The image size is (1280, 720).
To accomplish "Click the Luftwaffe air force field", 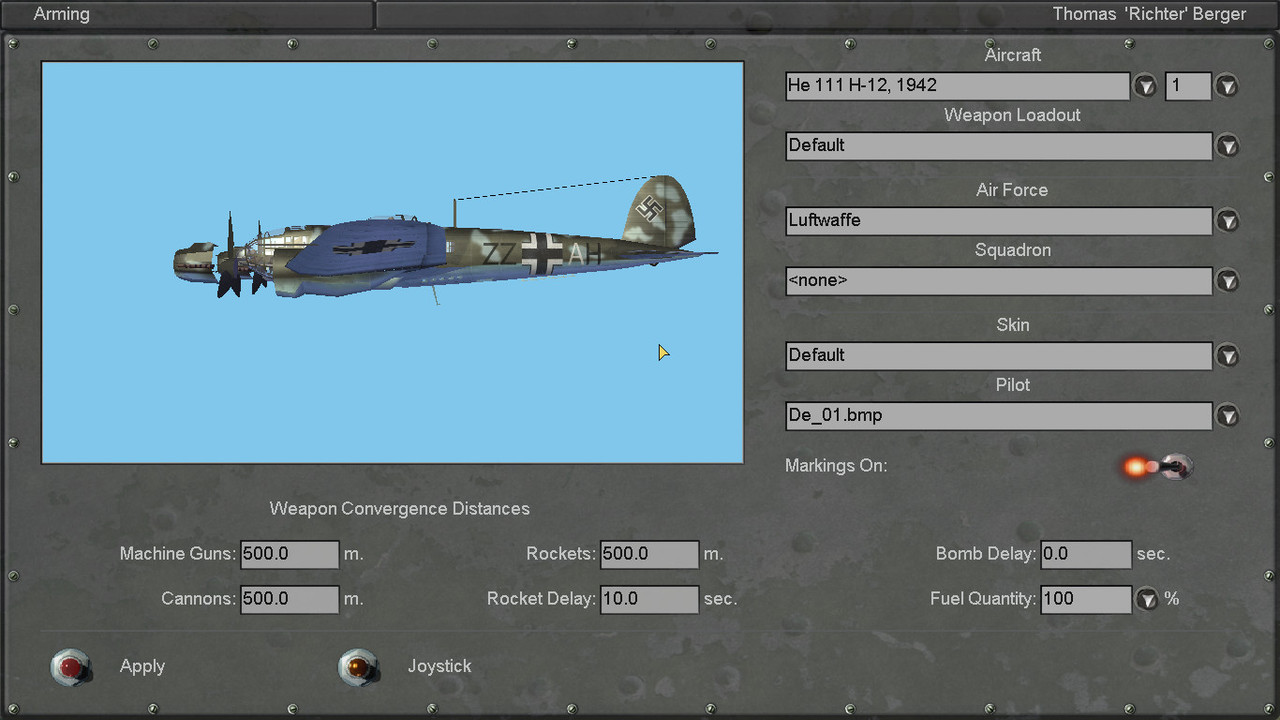I will coord(998,221).
